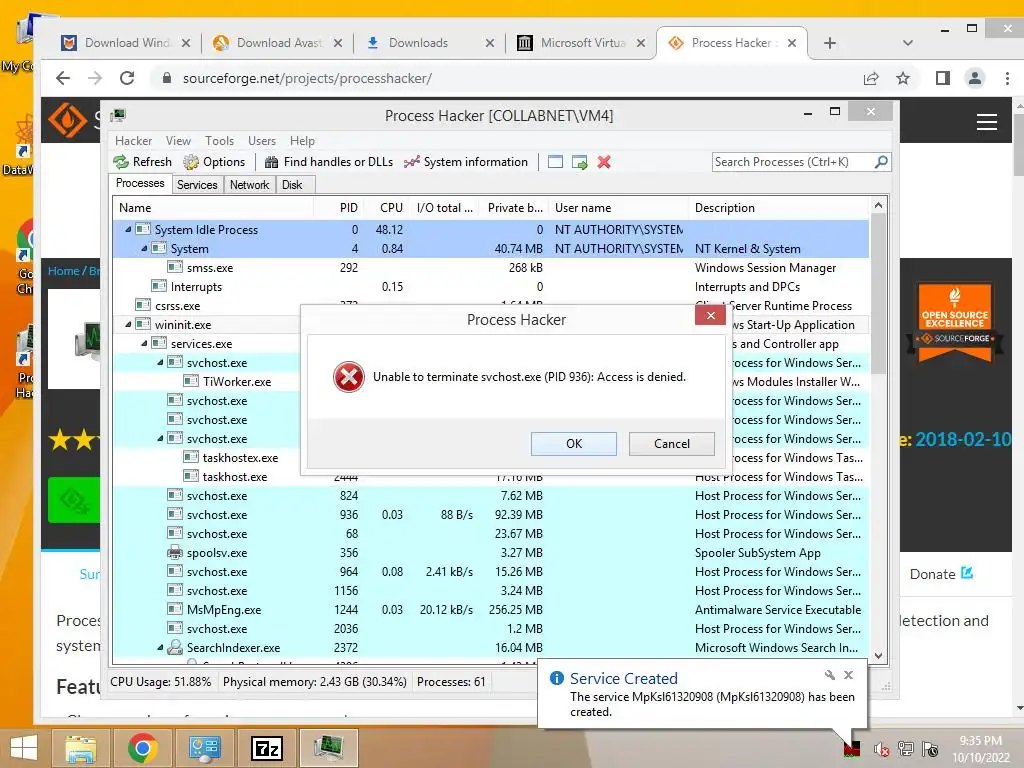Select the Processes tab
The image size is (1024, 768).
tap(140, 184)
